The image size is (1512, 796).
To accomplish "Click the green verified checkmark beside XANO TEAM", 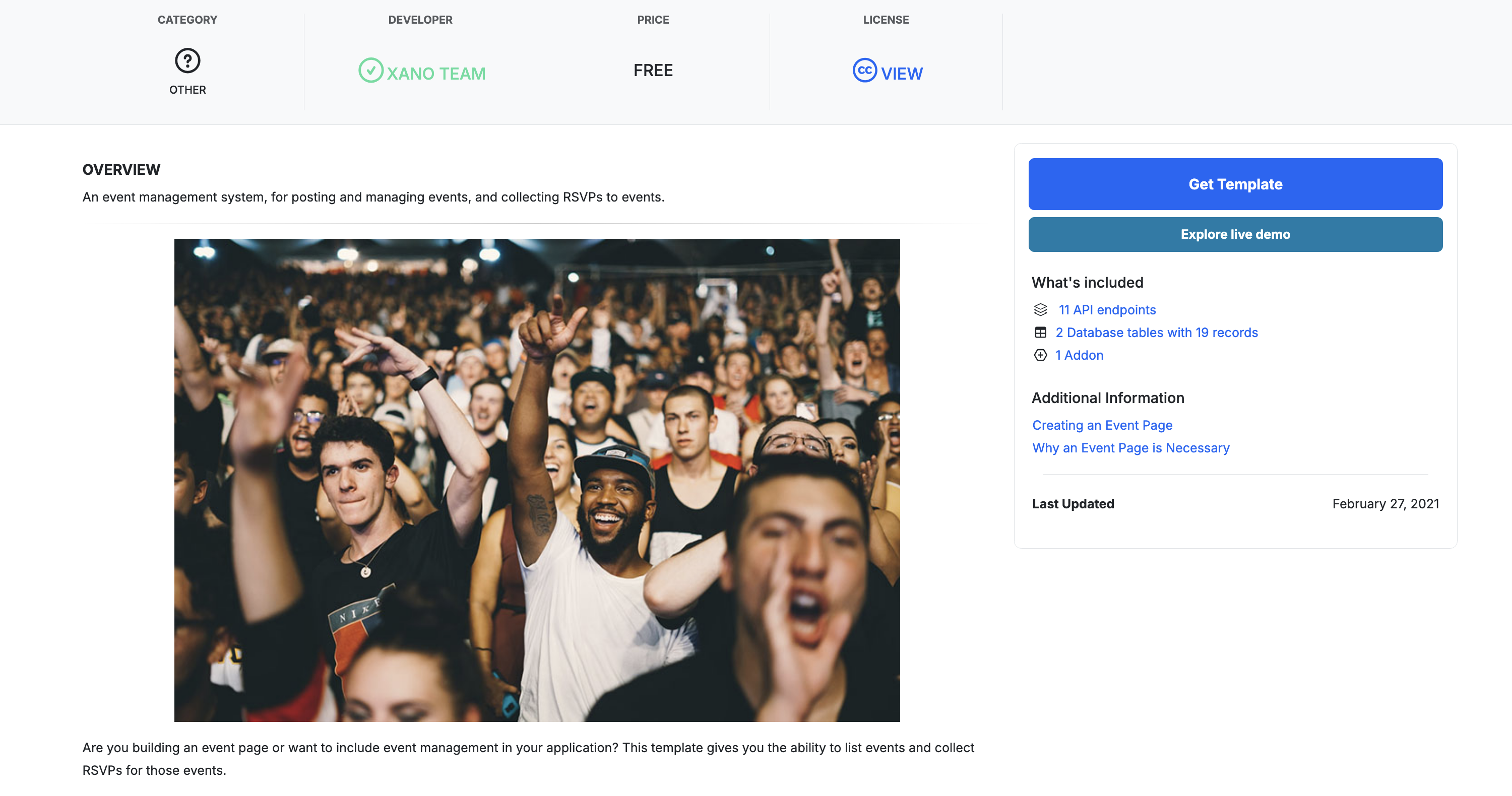I will [371, 71].
